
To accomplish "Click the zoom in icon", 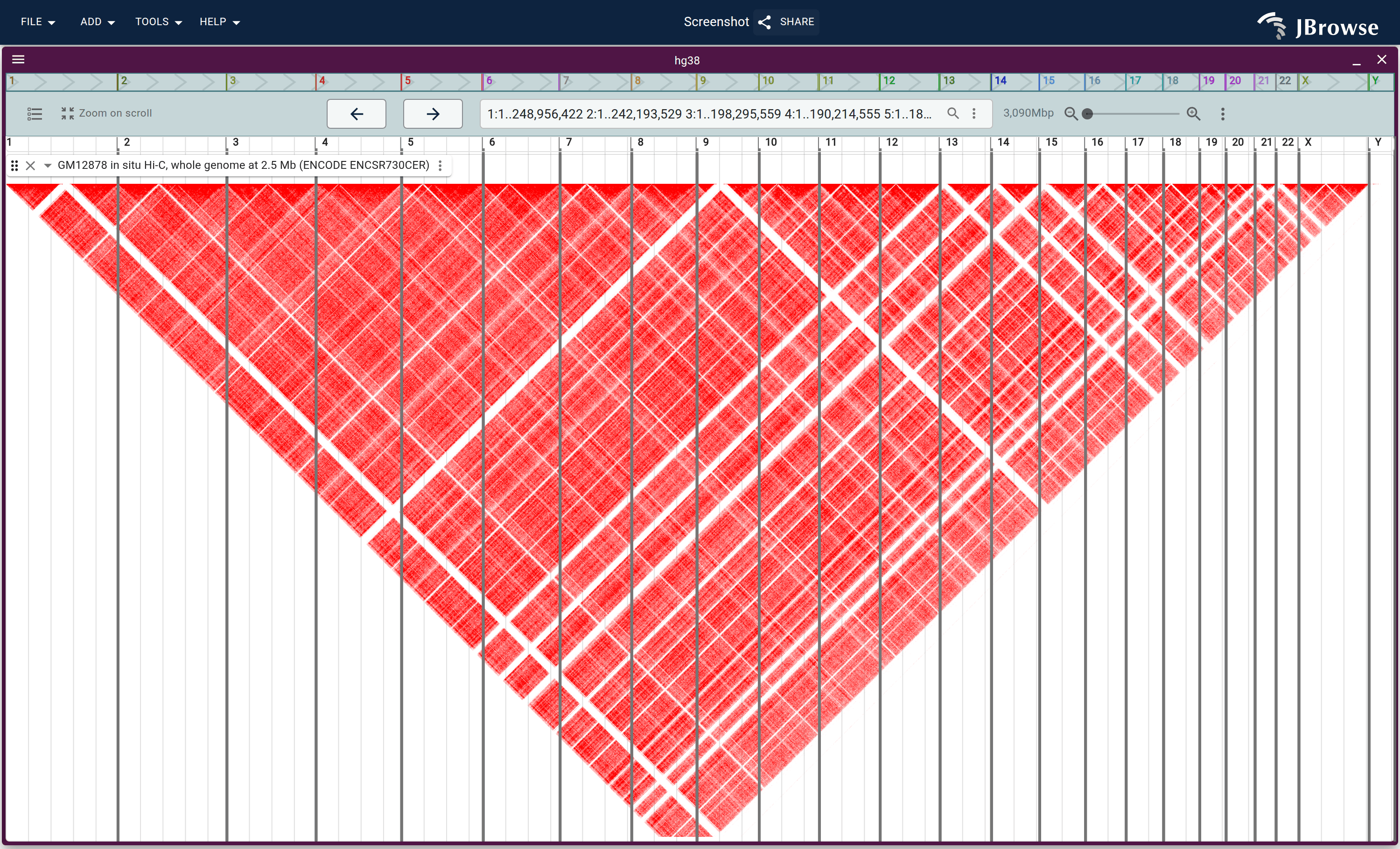I will coord(1193,113).
